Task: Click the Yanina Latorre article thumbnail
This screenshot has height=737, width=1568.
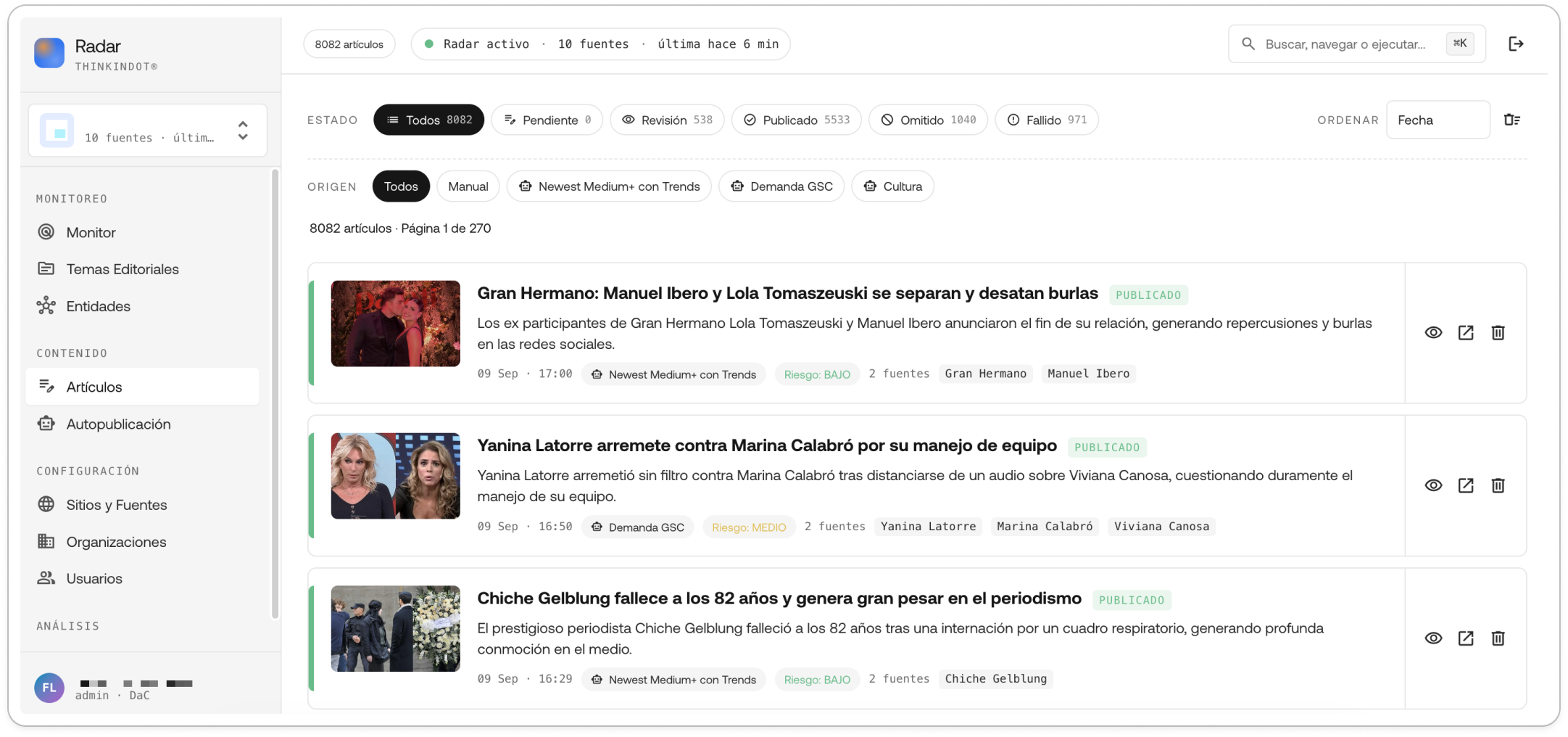Action: [396, 476]
